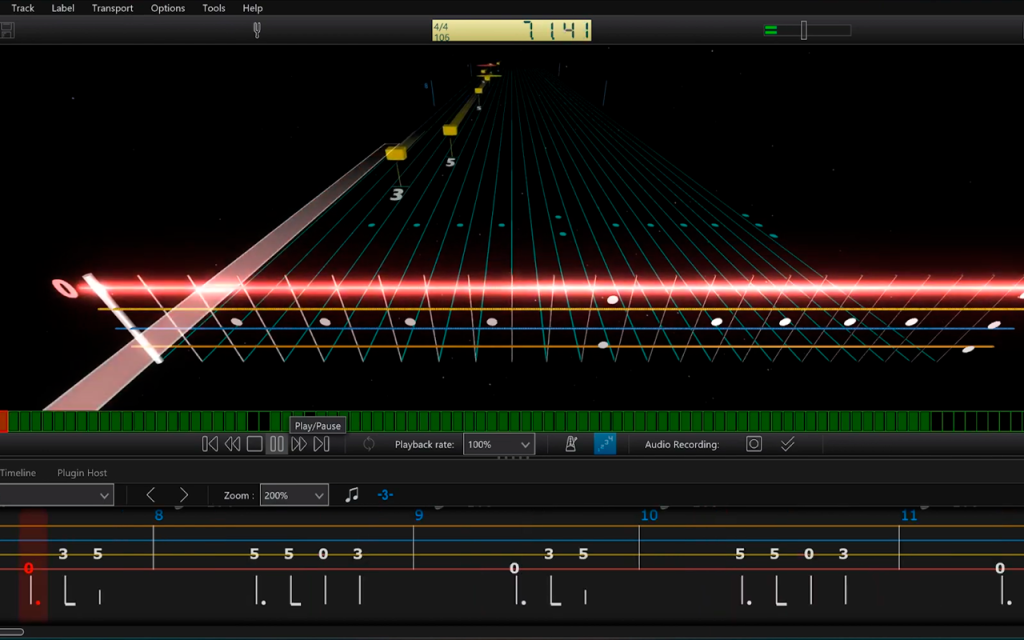Switch to the Plugin Host tab
Screen dimensions: 1024x640
tap(82, 472)
